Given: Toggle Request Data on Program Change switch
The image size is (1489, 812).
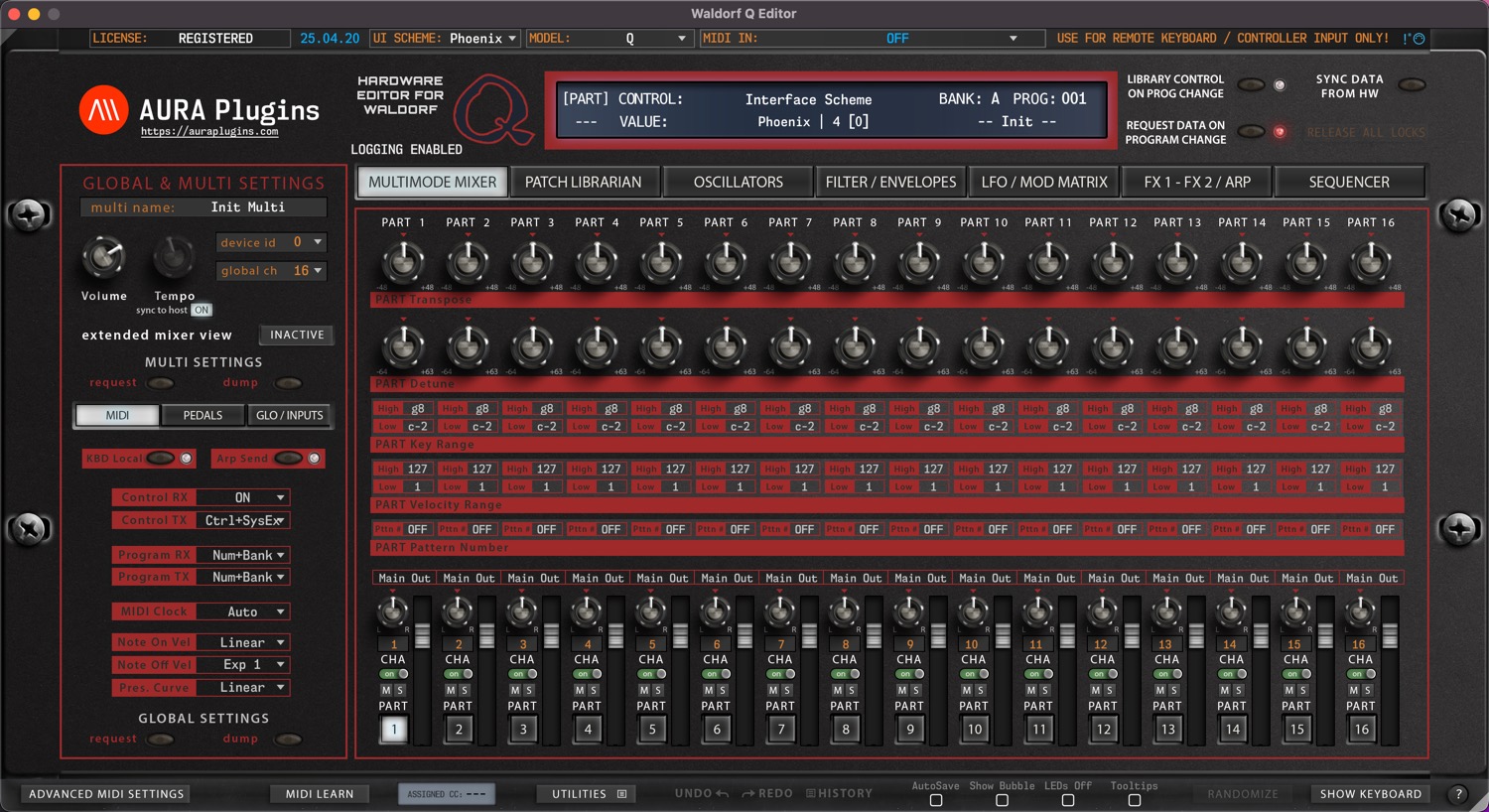Looking at the screenshot, I should point(1251,131).
